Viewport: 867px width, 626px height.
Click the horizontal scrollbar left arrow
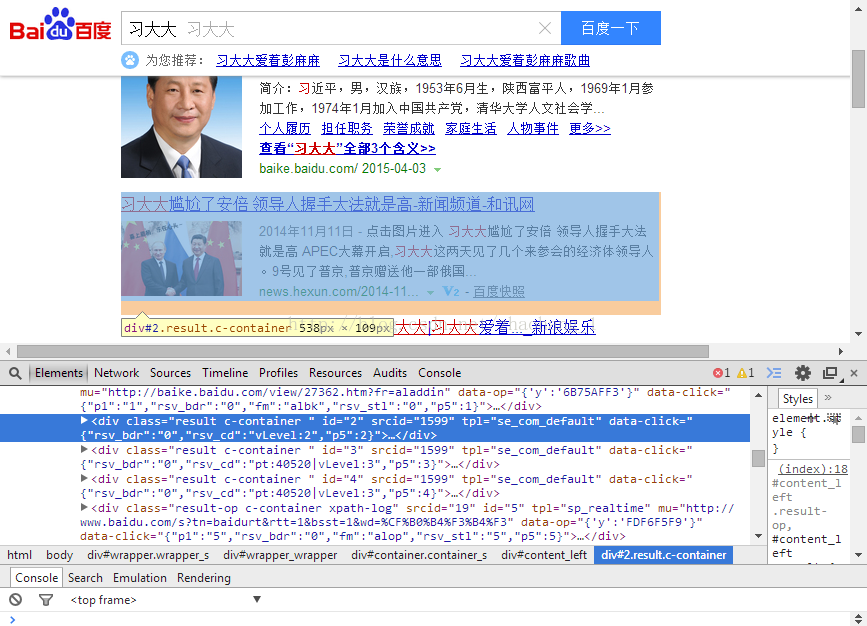pos(8,352)
